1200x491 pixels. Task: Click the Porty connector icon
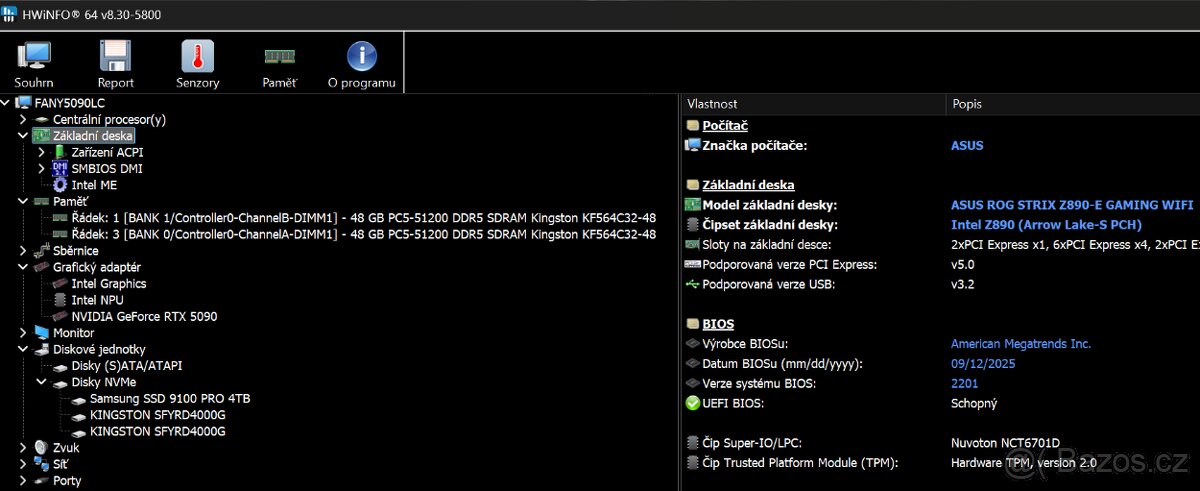coord(41,480)
